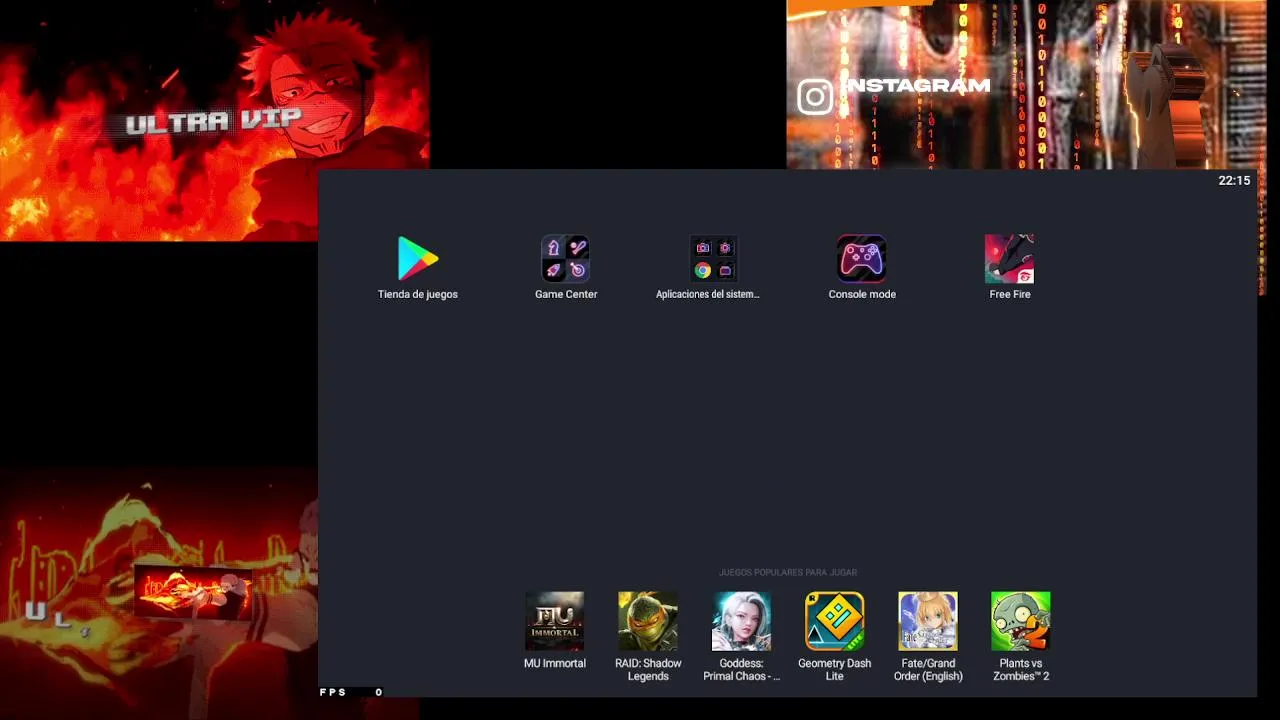Click the Free Fire label text
Viewport: 1280px width, 720px height.
coord(1010,294)
